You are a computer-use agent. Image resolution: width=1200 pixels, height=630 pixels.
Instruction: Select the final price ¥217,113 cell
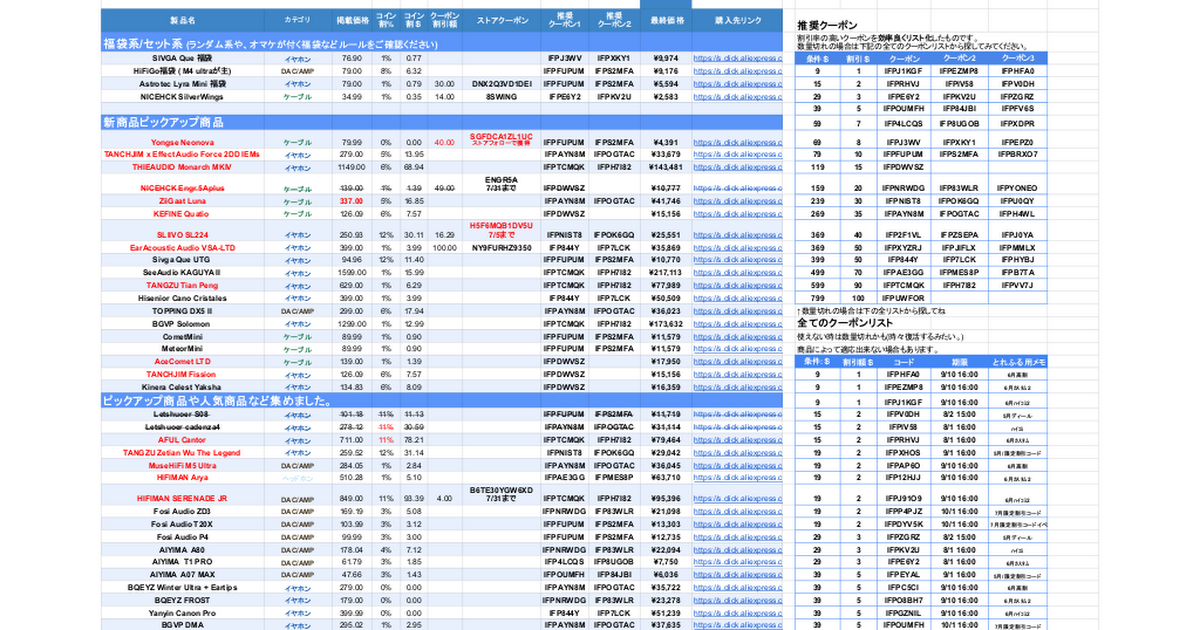[666, 272]
